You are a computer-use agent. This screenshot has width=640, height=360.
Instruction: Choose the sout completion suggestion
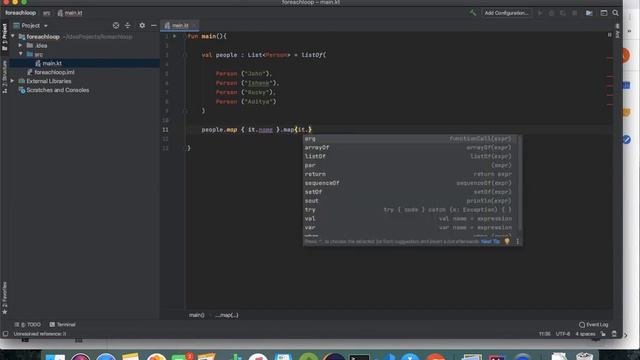point(410,201)
